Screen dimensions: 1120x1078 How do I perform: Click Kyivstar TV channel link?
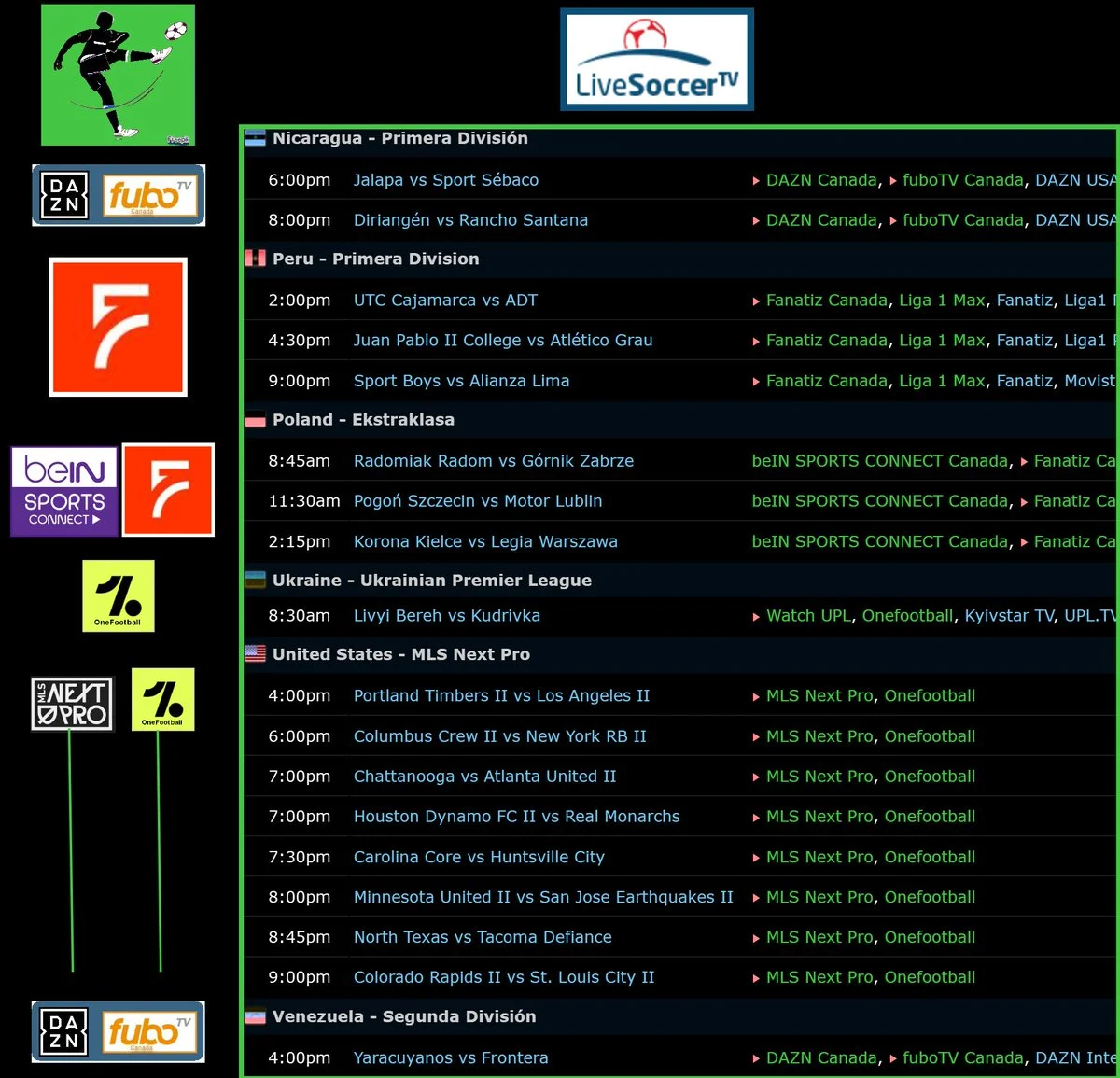tap(1009, 616)
